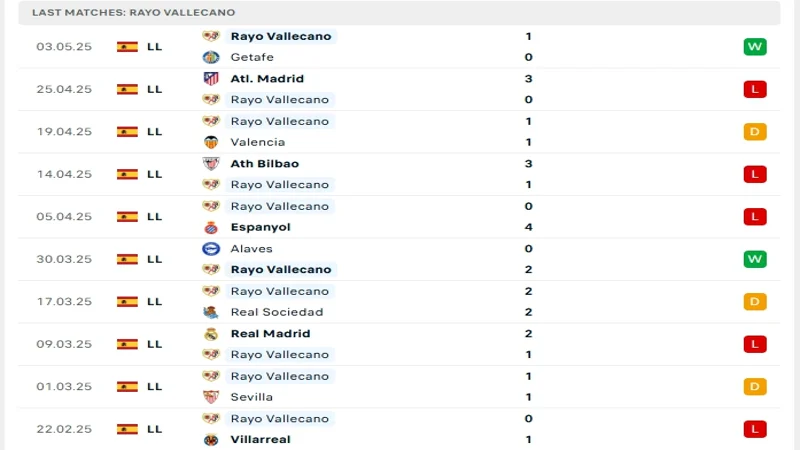This screenshot has height=450, width=800.
Task: Click the Sevilla club crest icon
Action: (x=211, y=397)
